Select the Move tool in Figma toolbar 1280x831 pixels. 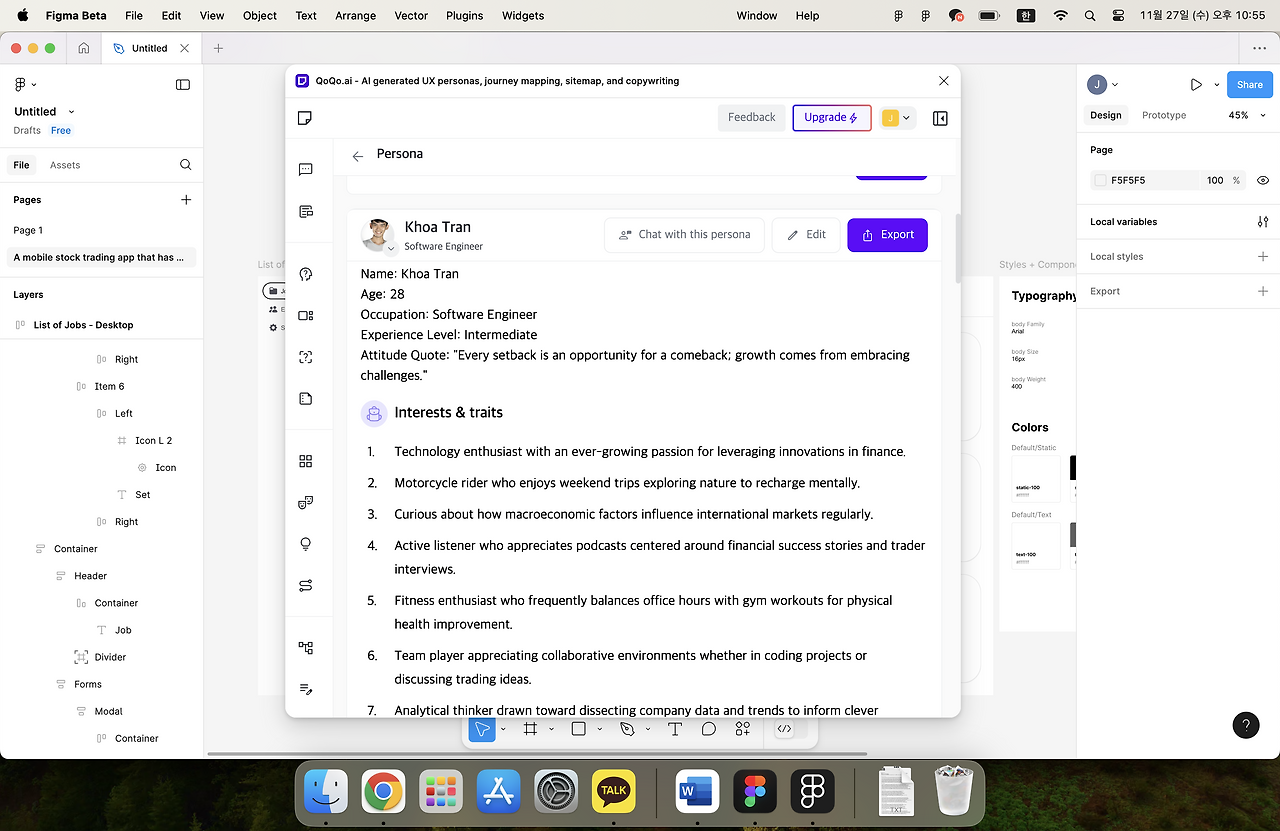[x=482, y=729]
